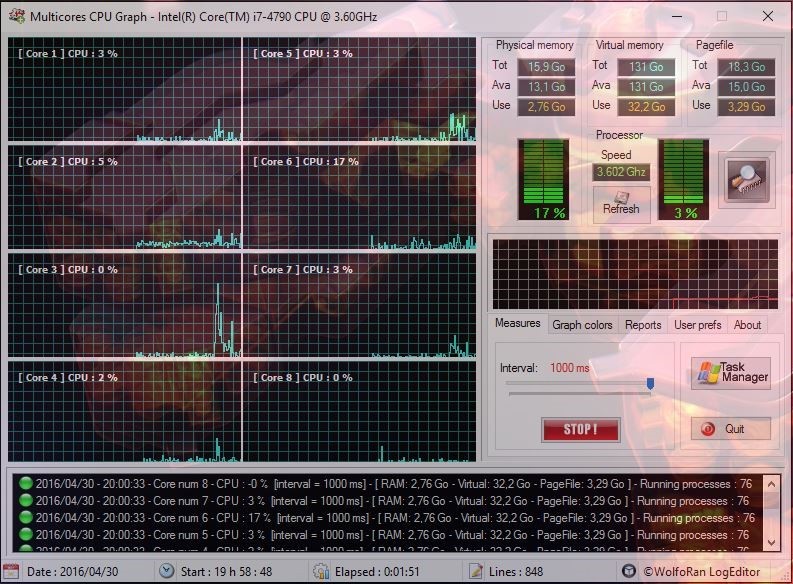Click the calendar icon beside the date
This screenshot has height=584, width=793.
[x=13, y=571]
